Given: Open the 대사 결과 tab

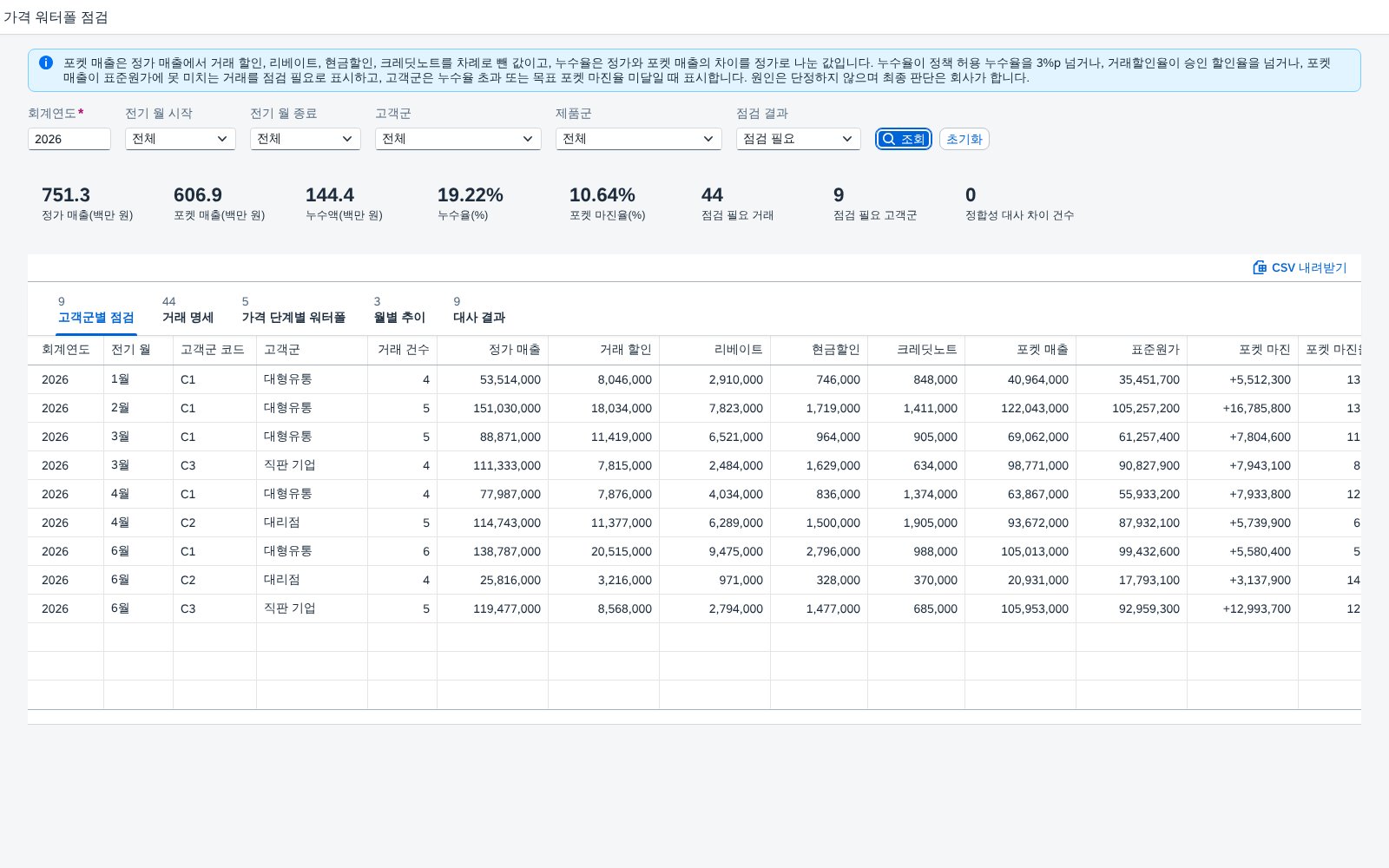Looking at the screenshot, I should (x=479, y=310).
